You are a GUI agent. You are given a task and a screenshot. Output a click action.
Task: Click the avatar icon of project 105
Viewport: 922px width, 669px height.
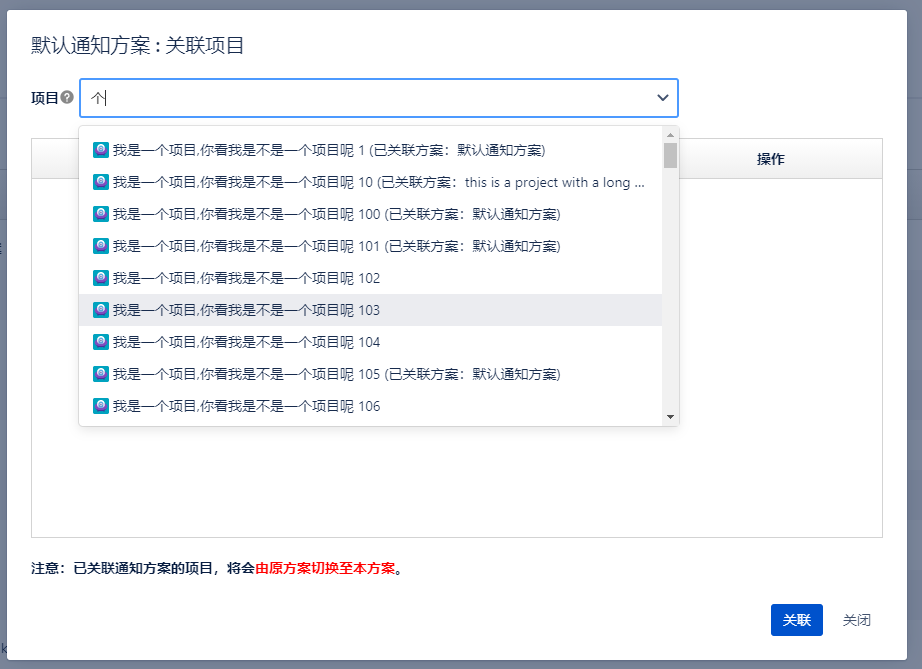tap(100, 374)
